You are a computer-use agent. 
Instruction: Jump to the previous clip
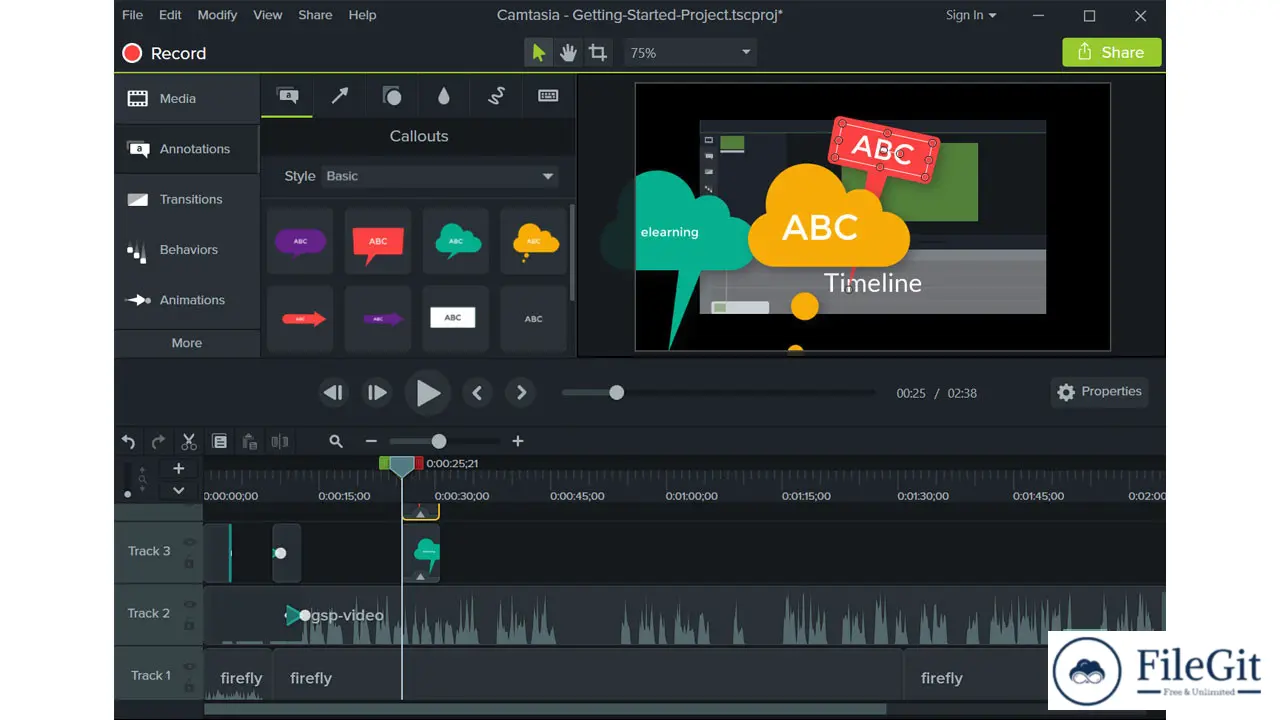(477, 393)
